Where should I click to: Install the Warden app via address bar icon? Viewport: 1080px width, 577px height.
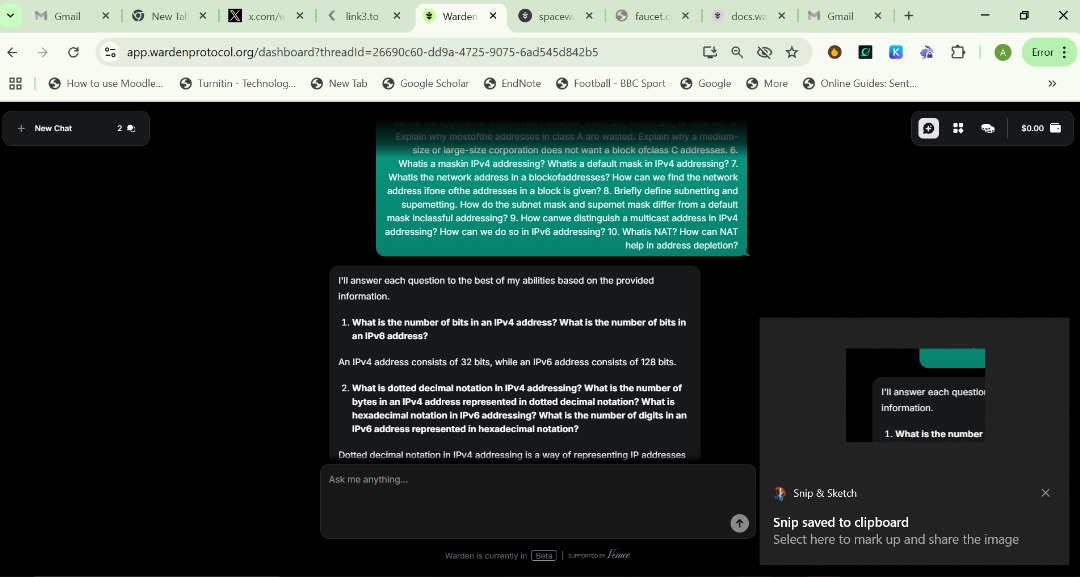click(x=709, y=52)
